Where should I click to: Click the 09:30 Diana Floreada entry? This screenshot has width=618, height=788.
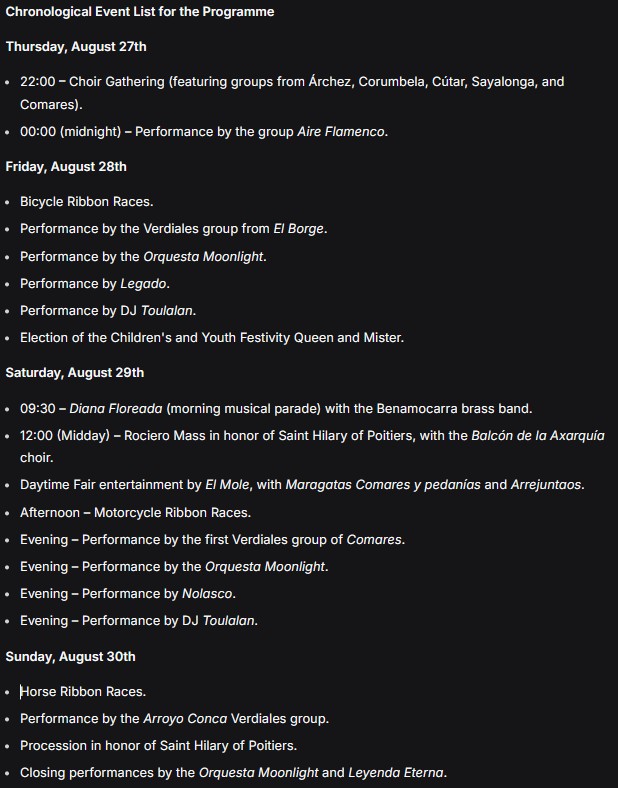276,409
